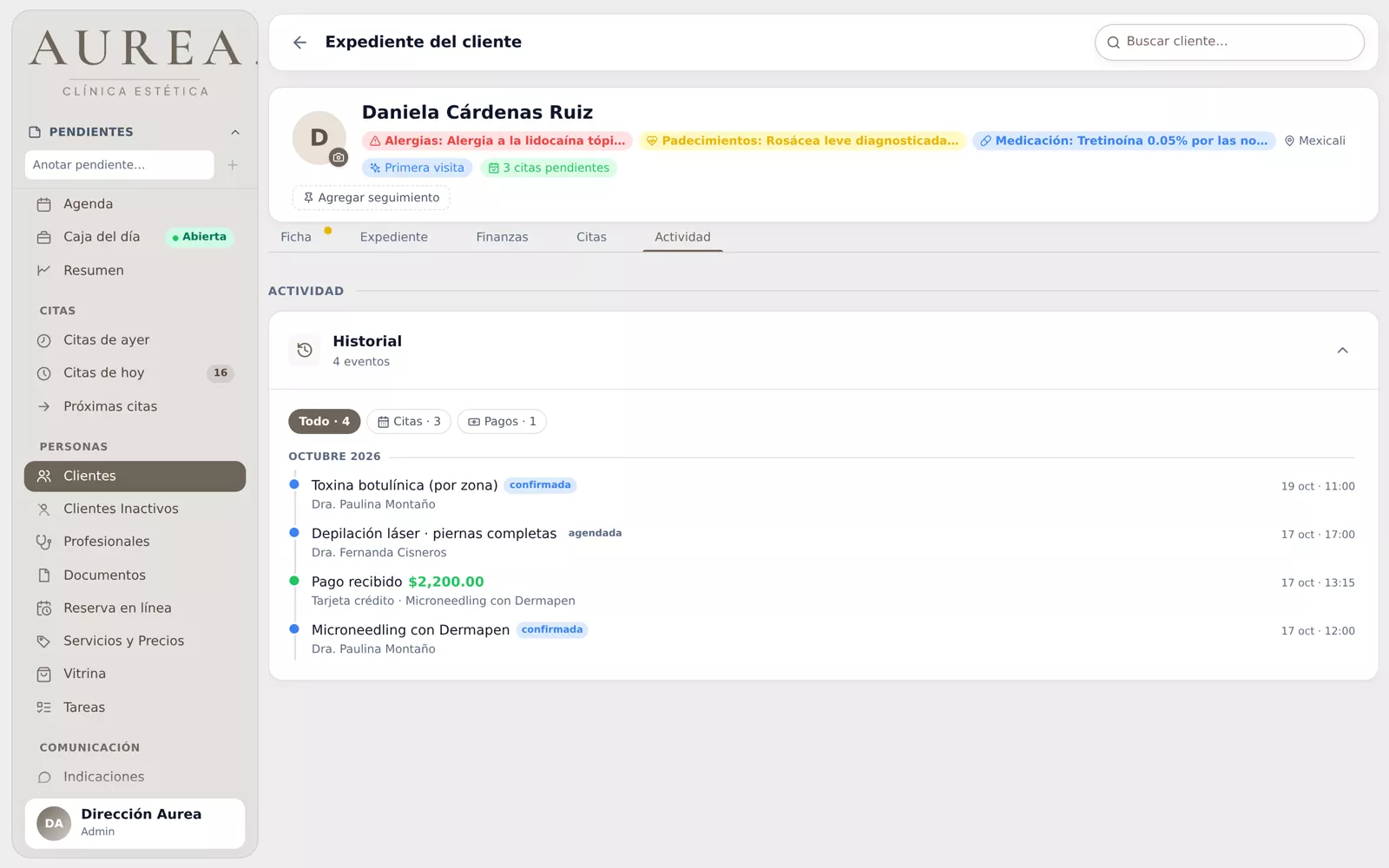The image size is (1389, 868).
Task: Click the back arrow next to Expediente del cliente
Action: click(x=300, y=42)
